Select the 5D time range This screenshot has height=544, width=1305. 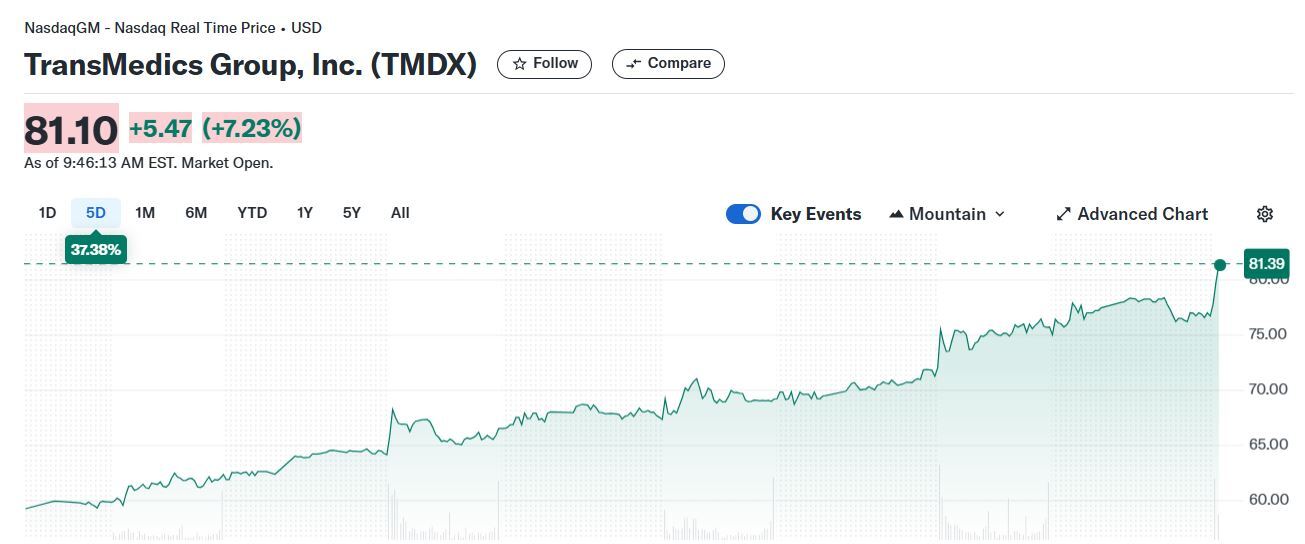96,213
